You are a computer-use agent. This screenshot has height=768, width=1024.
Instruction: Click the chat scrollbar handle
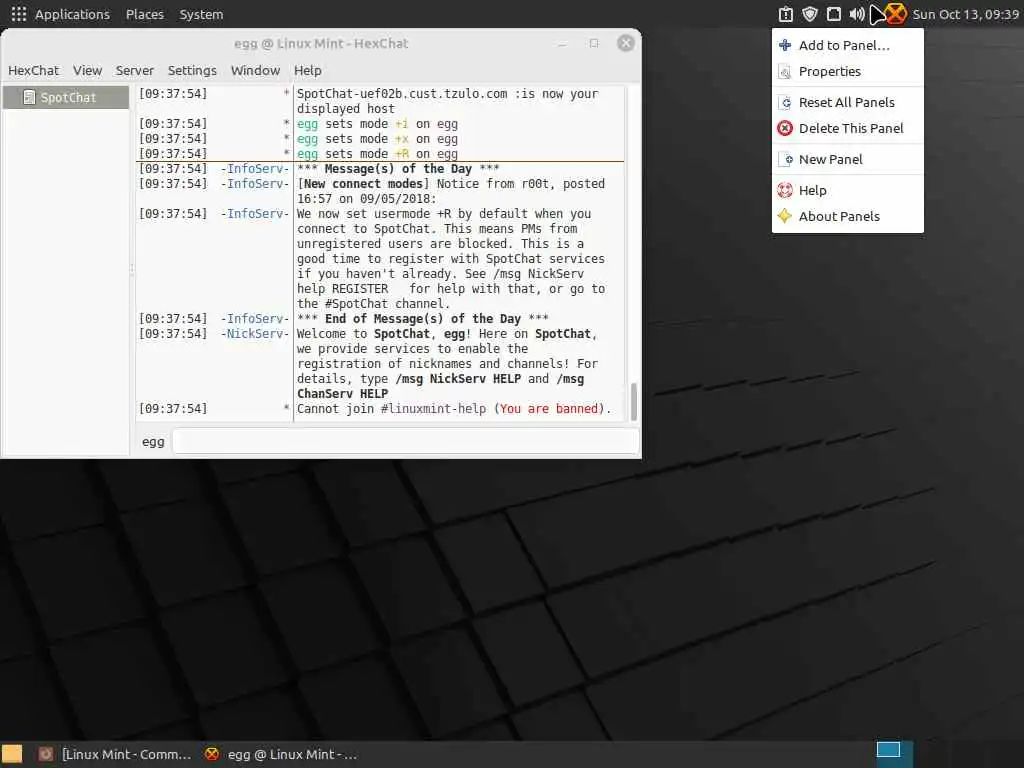(633, 401)
